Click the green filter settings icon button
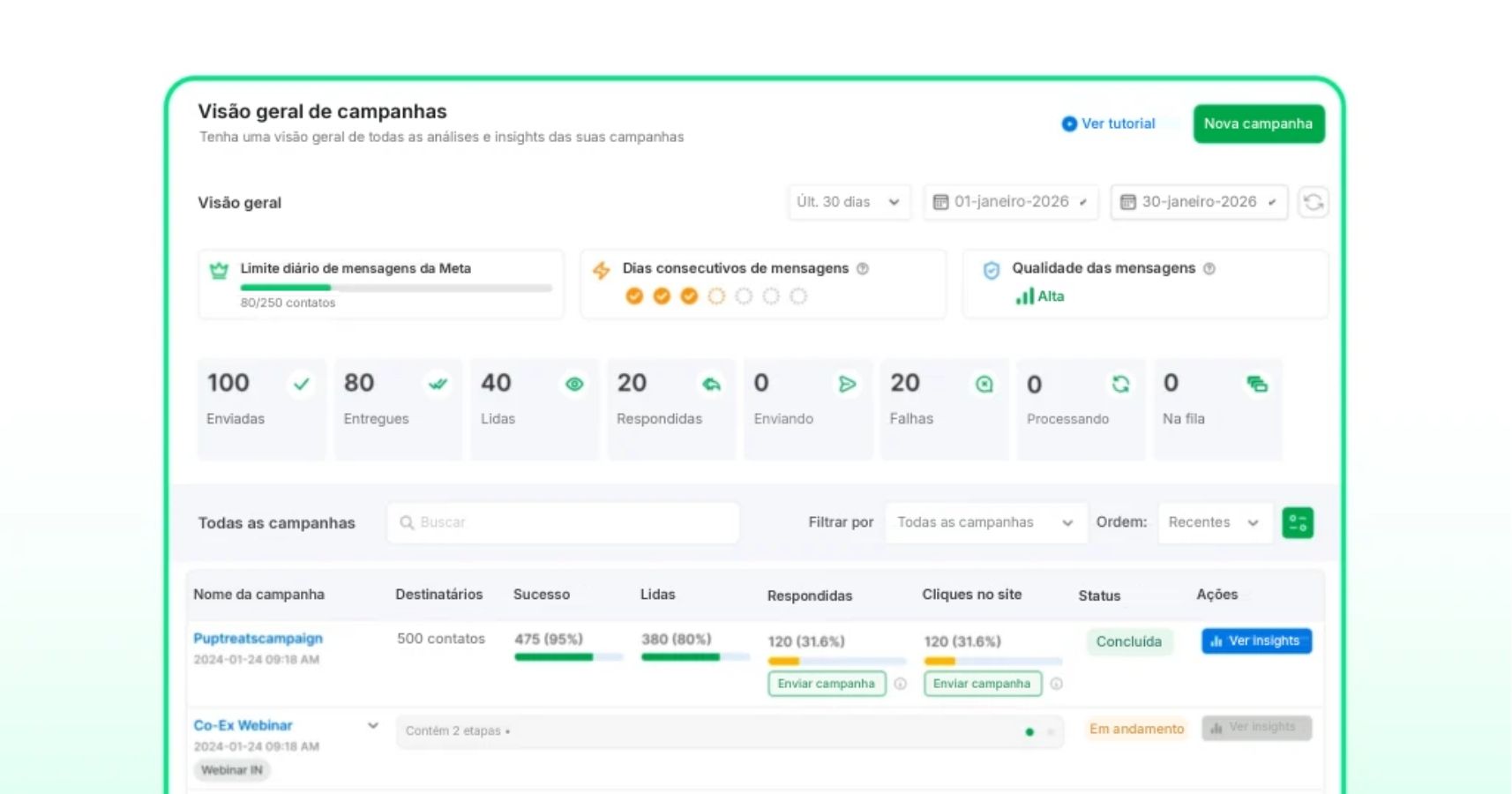1512x794 pixels. 1297,522
